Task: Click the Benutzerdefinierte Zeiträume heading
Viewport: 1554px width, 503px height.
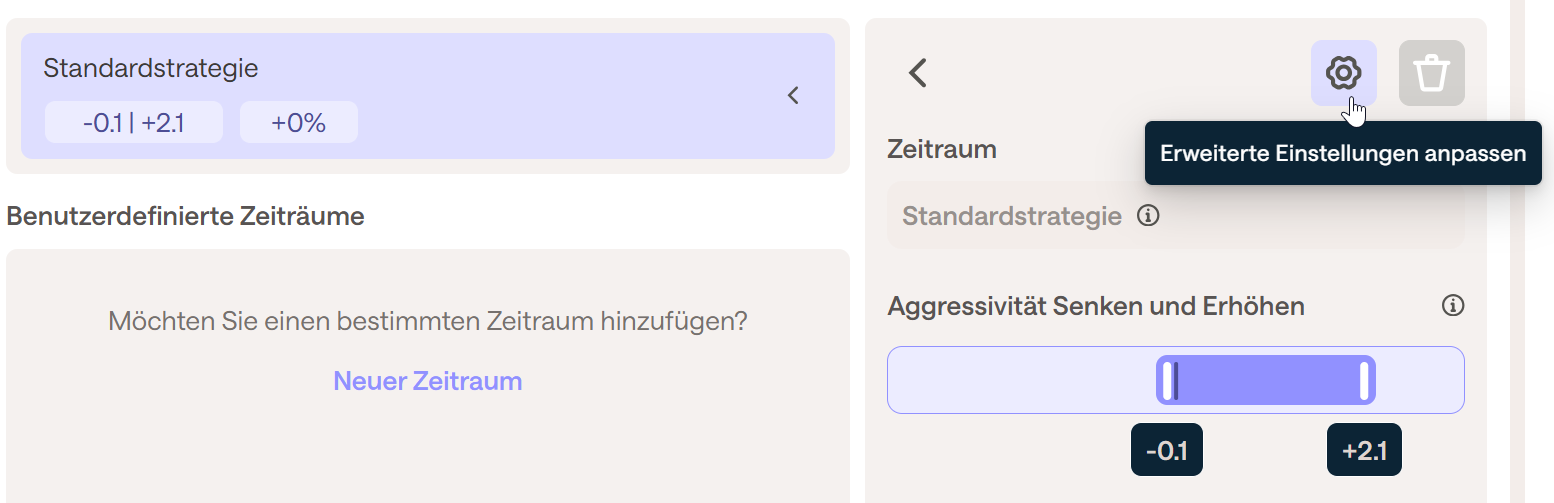Action: coord(185,216)
